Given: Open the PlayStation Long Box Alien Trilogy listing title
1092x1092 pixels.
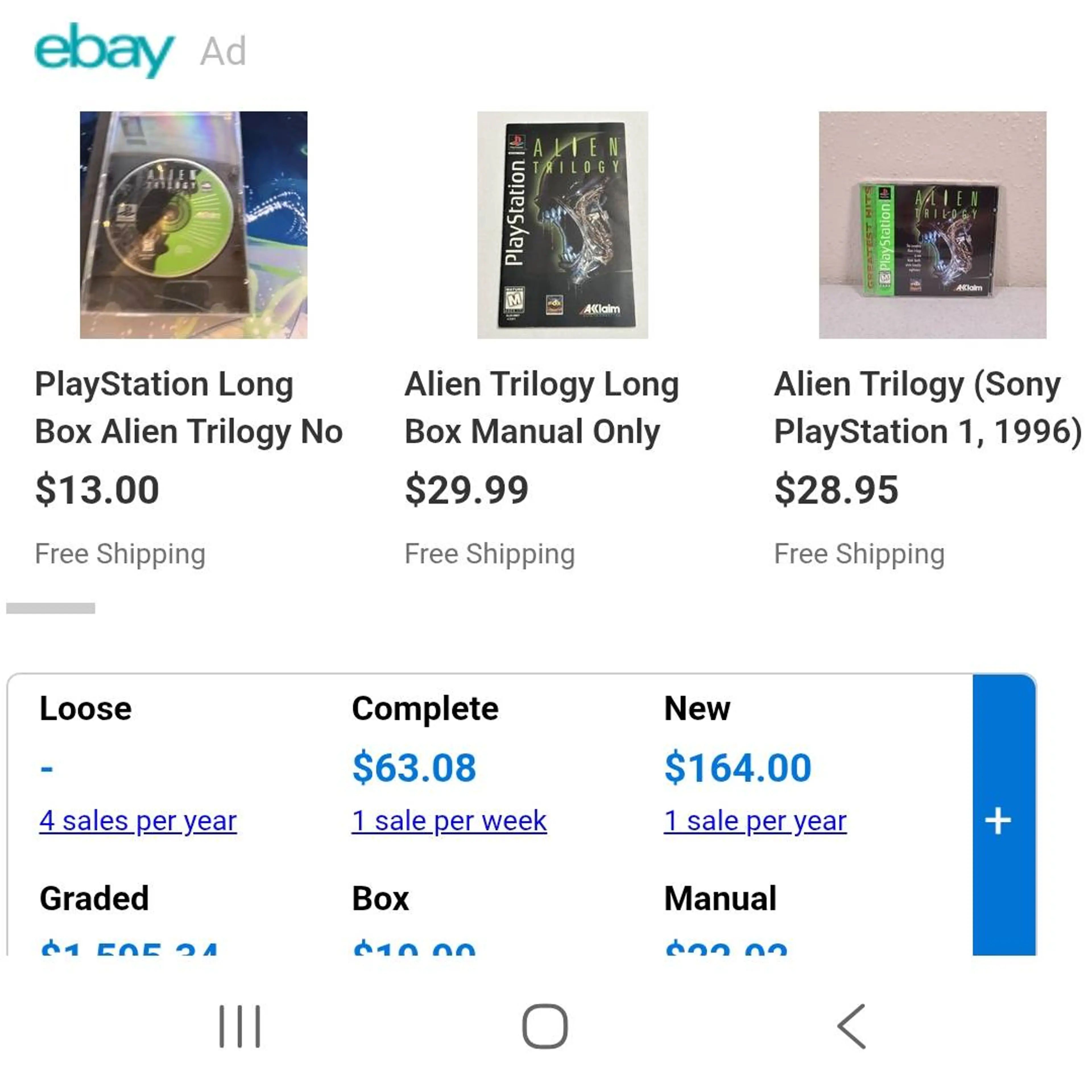Looking at the screenshot, I should tap(189, 408).
